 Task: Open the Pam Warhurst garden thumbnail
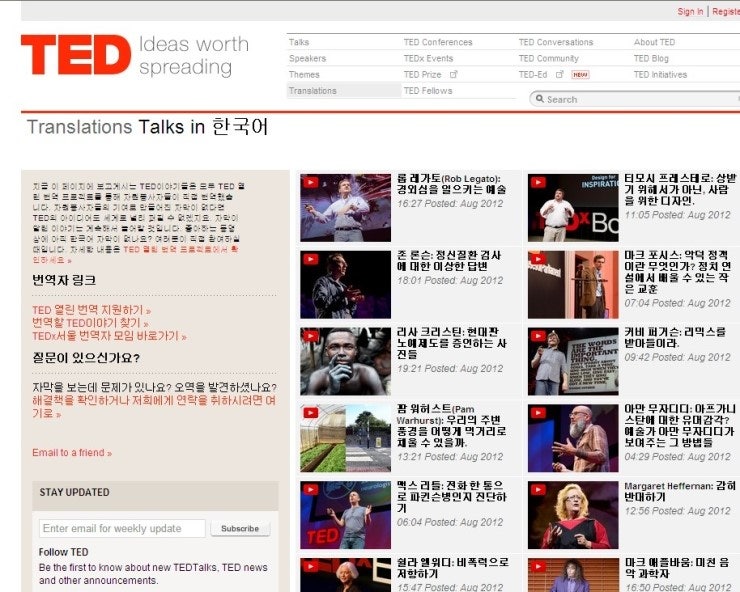tap(345, 438)
